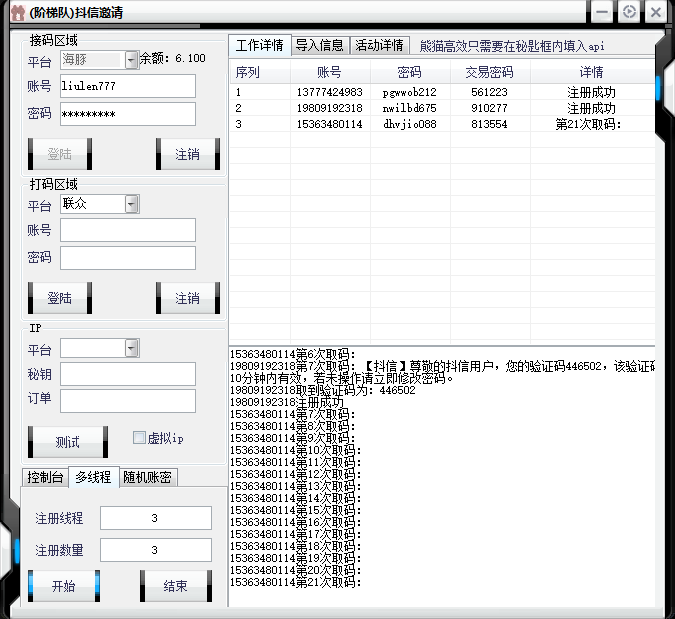Click transaction password 813554

click(x=489, y=124)
